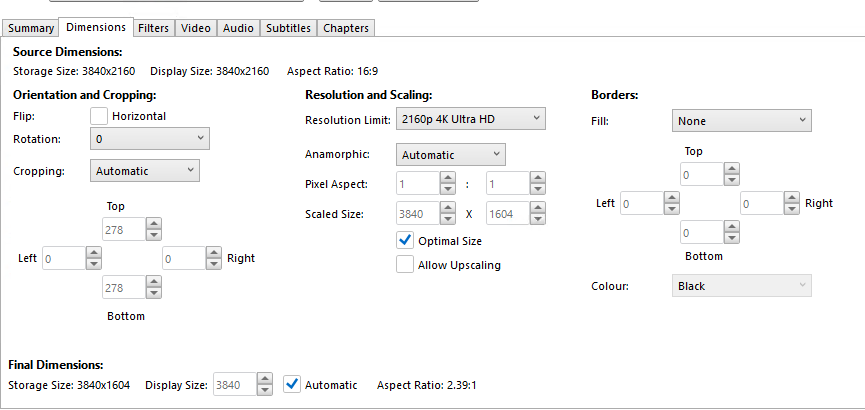Viewport: 865px width, 410px height.
Task: Increase the Left crop value
Action: click(93, 252)
